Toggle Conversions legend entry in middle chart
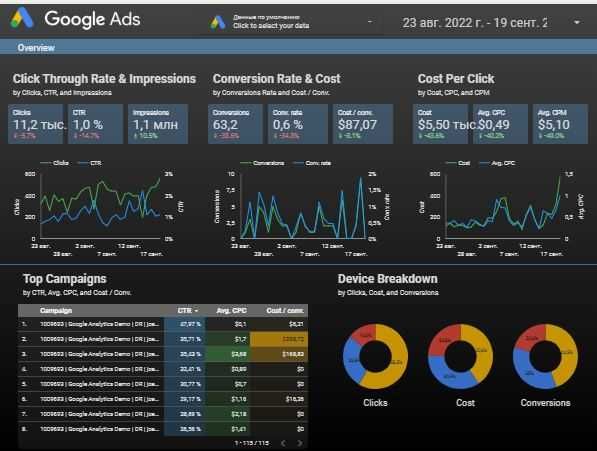Image resolution: width=597 pixels, height=451 pixels. point(262,163)
